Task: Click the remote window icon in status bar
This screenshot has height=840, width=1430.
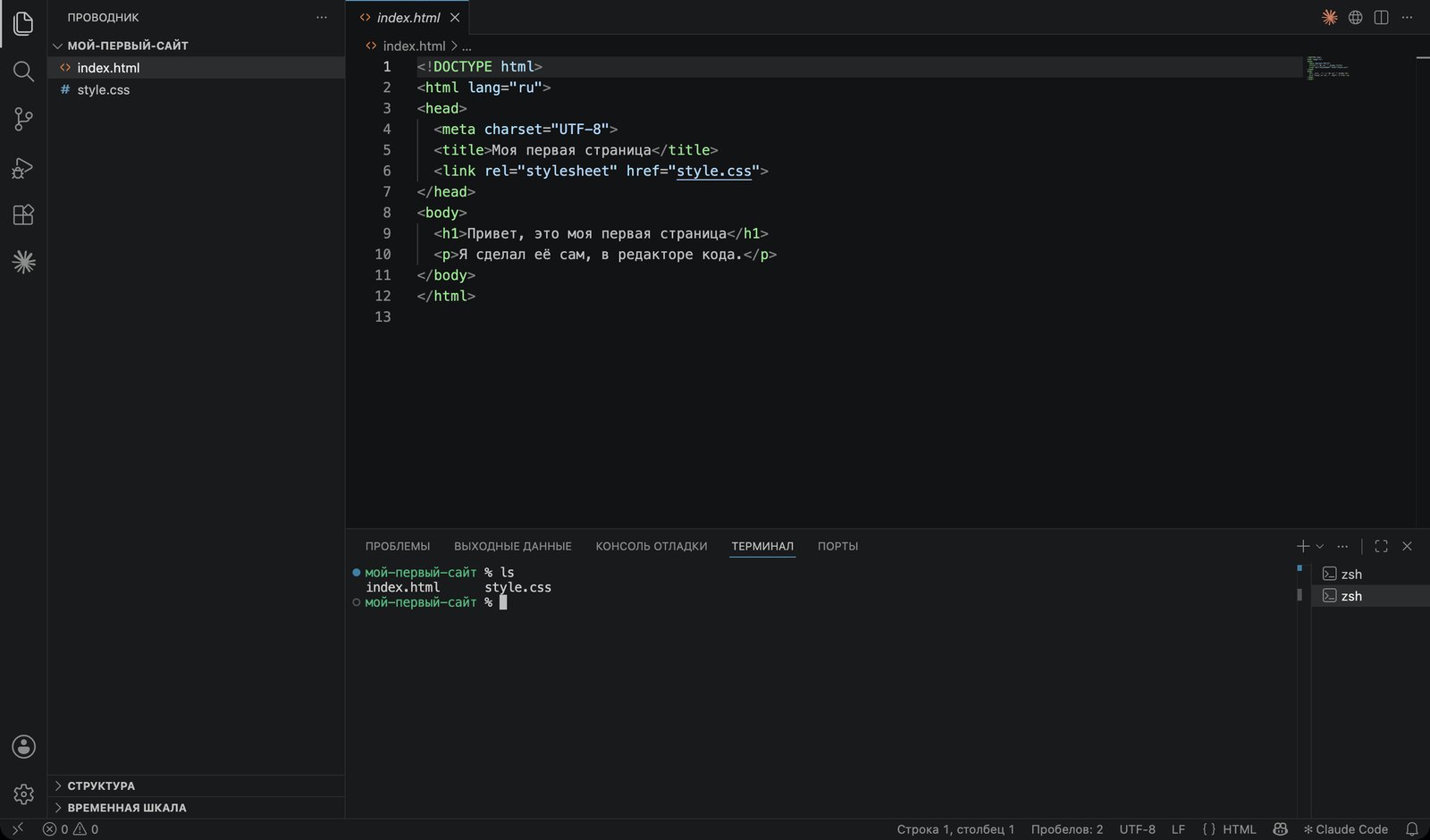Action: tap(17, 829)
